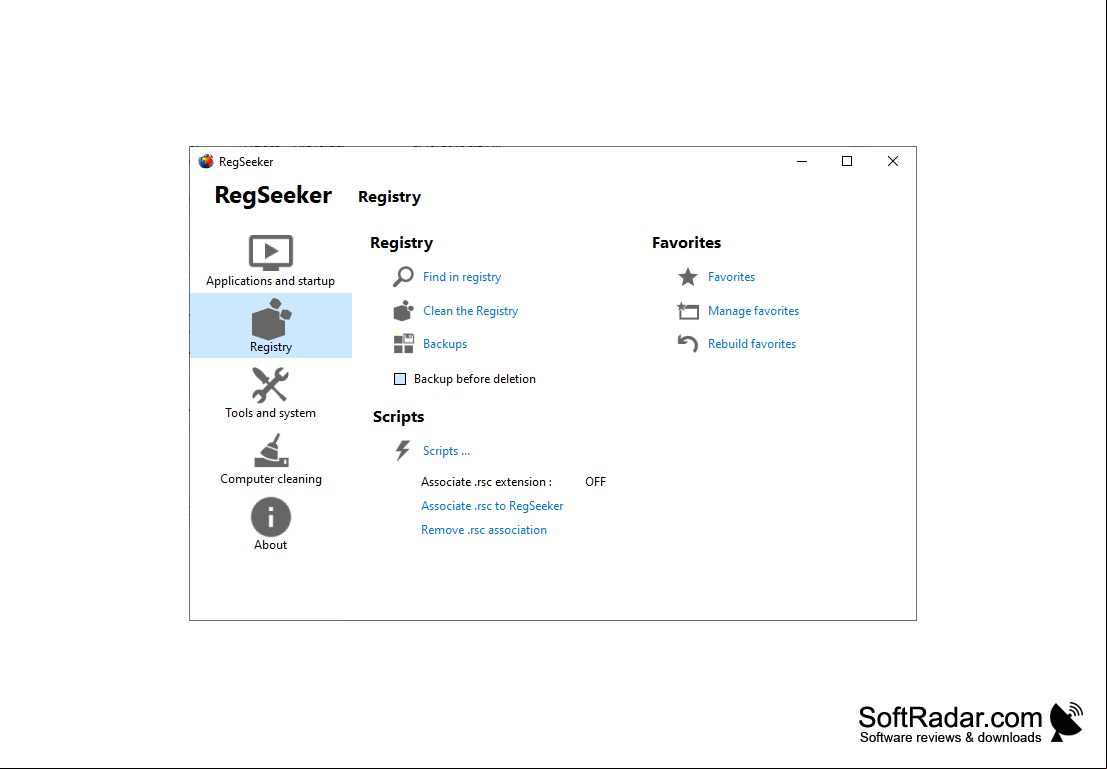The image size is (1107, 769).
Task: Open Applications and startup monitor icon
Action: tap(270, 252)
